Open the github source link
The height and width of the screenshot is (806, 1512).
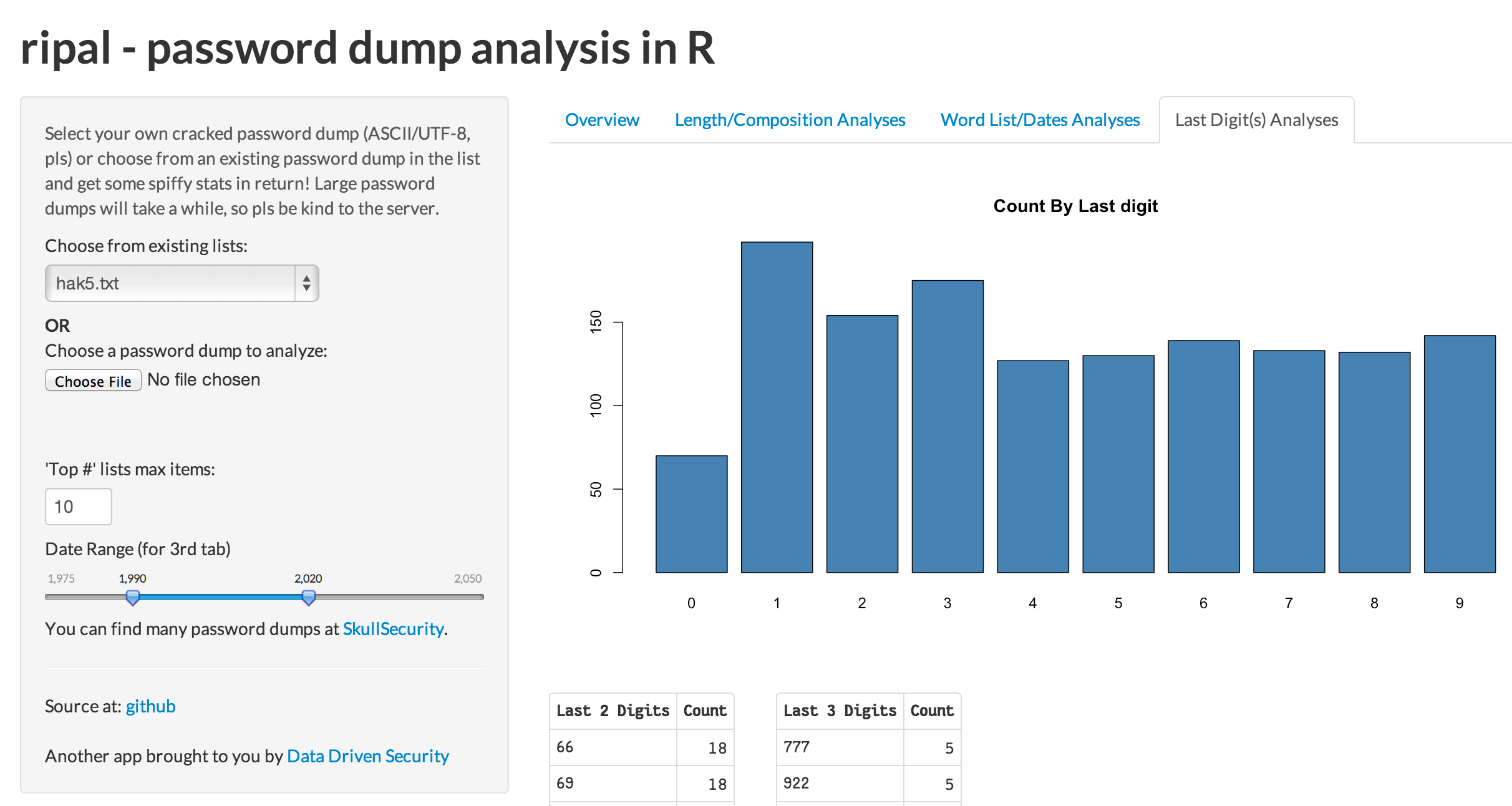[x=150, y=706]
